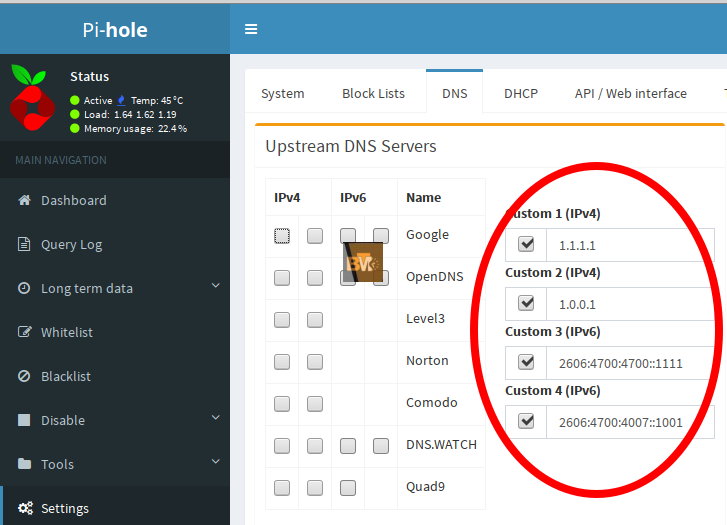This screenshot has width=727, height=525.
Task: Toggle the sidebar hamburger menu icon
Action: click(251, 29)
